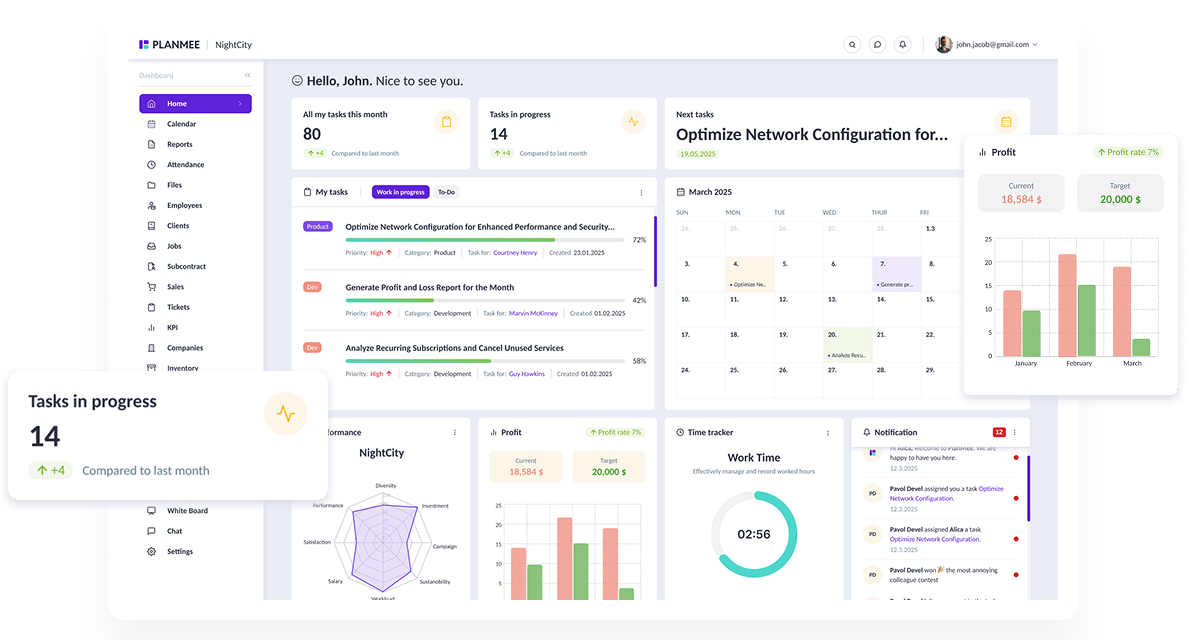Open Settings at bottom of sidebar
Image resolution: width=1188 pixels, height=640 pixels.
180,551
